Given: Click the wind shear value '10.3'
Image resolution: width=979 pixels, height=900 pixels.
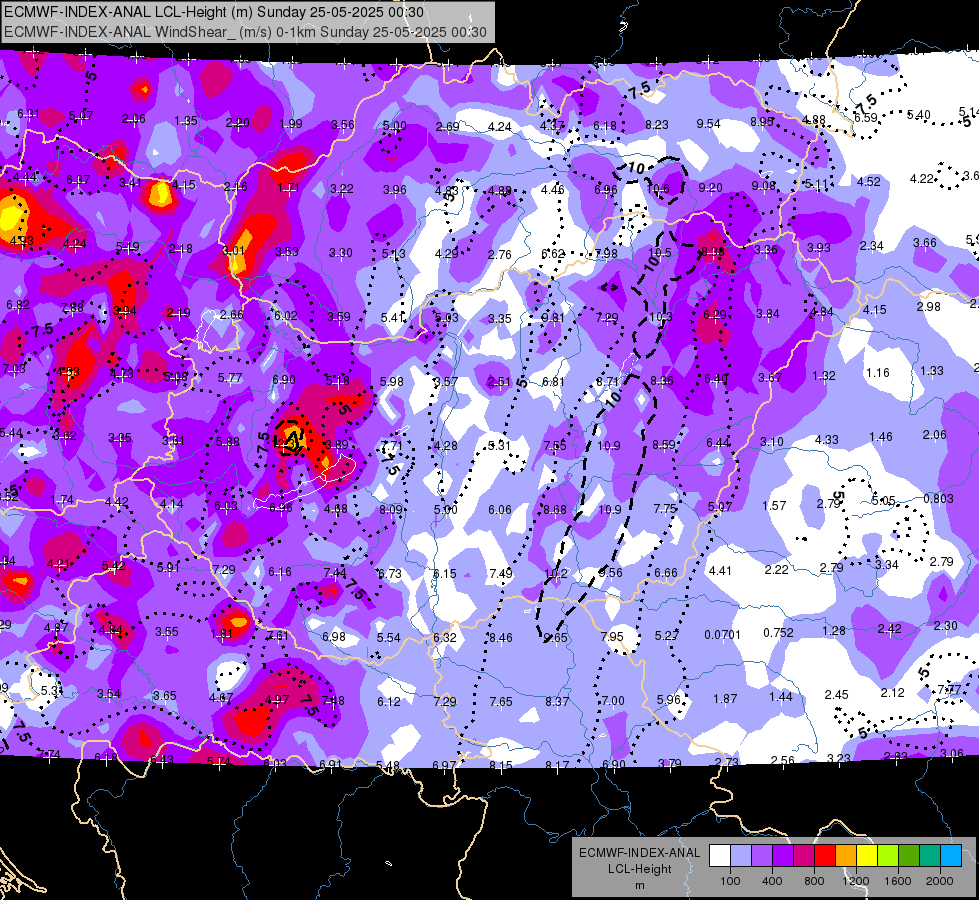Looking at the screenshot, I should [661, 317].
